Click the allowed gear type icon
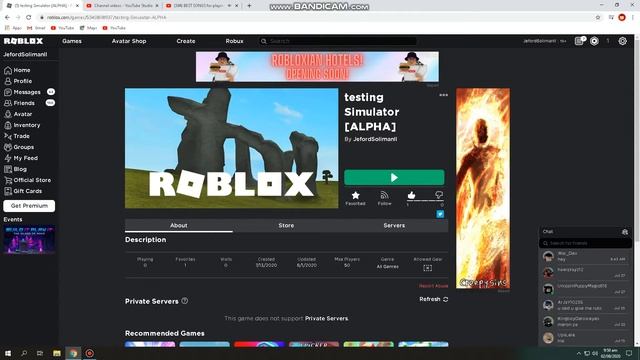640x360 pixels. (427, 268)
